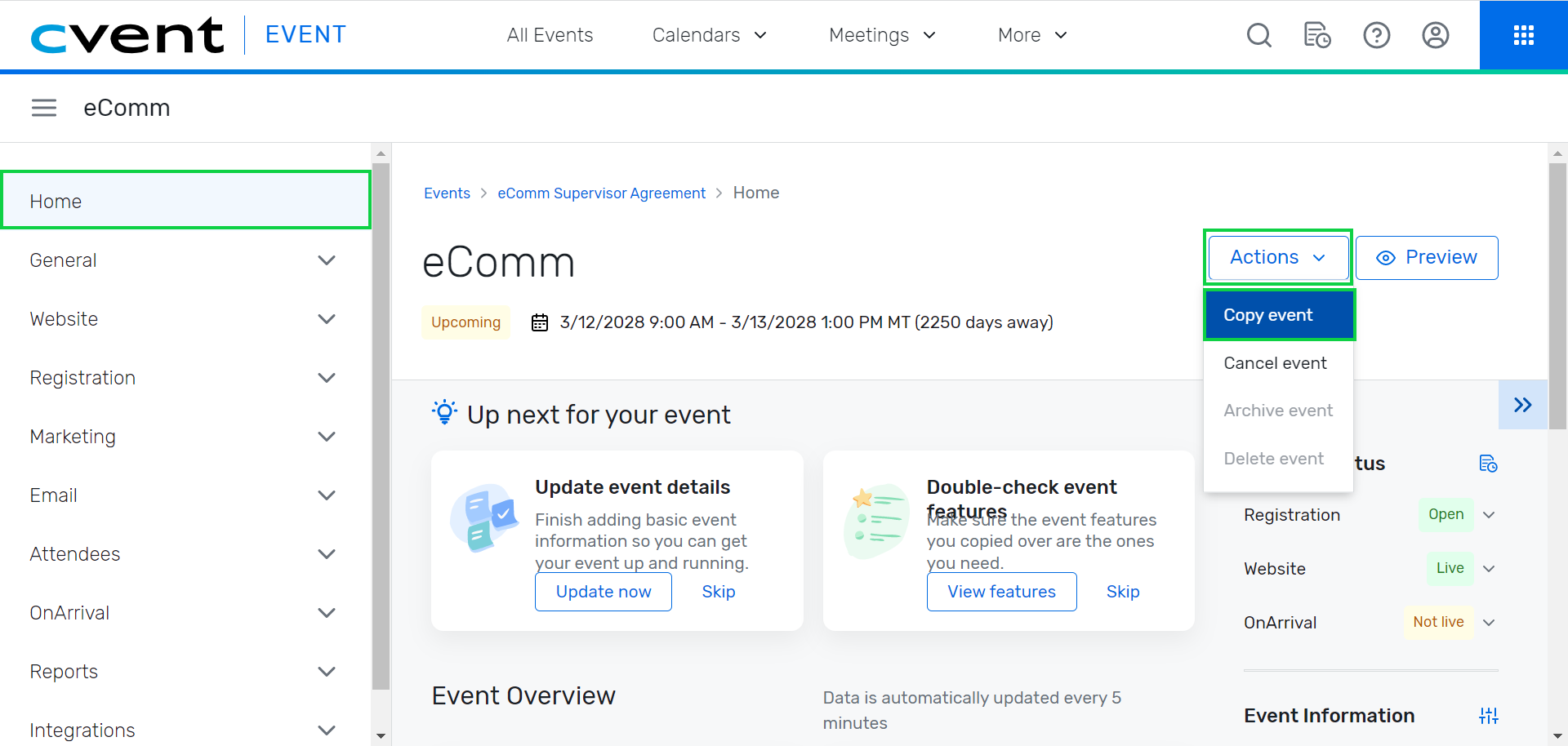Click the sidebar scrollbar up arrow
The width and height of the screenshot is (1568, 746).
click(381, 153)
